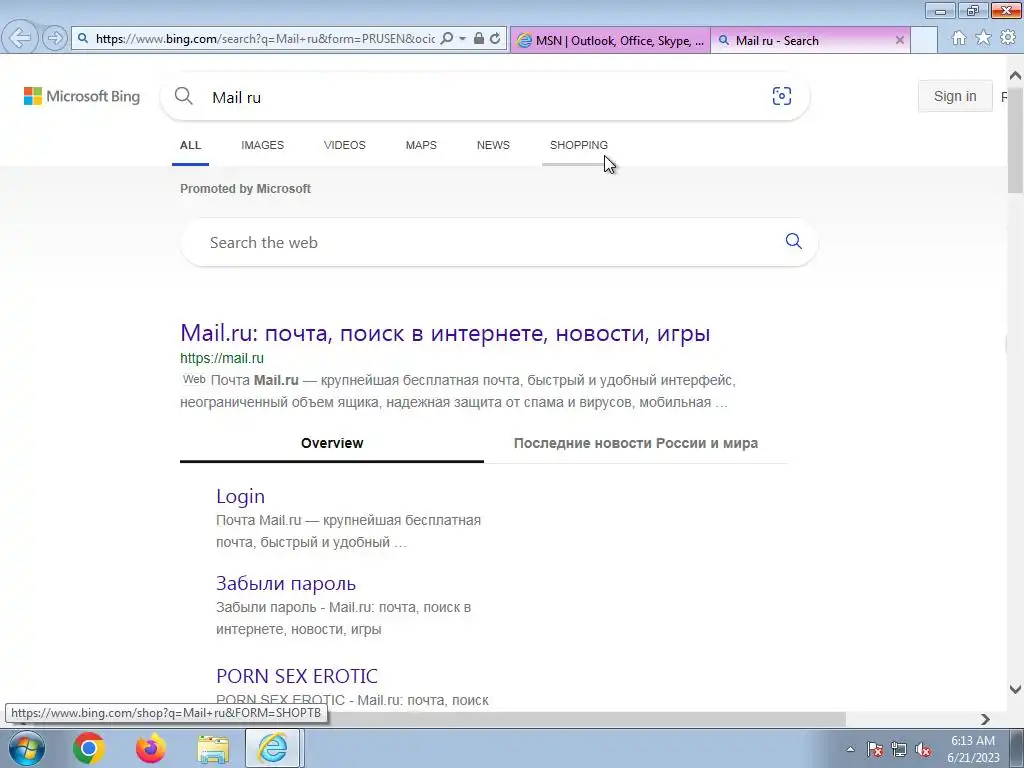
Task: Switch to VIDEOS results
Action: (x=345, y=145)
